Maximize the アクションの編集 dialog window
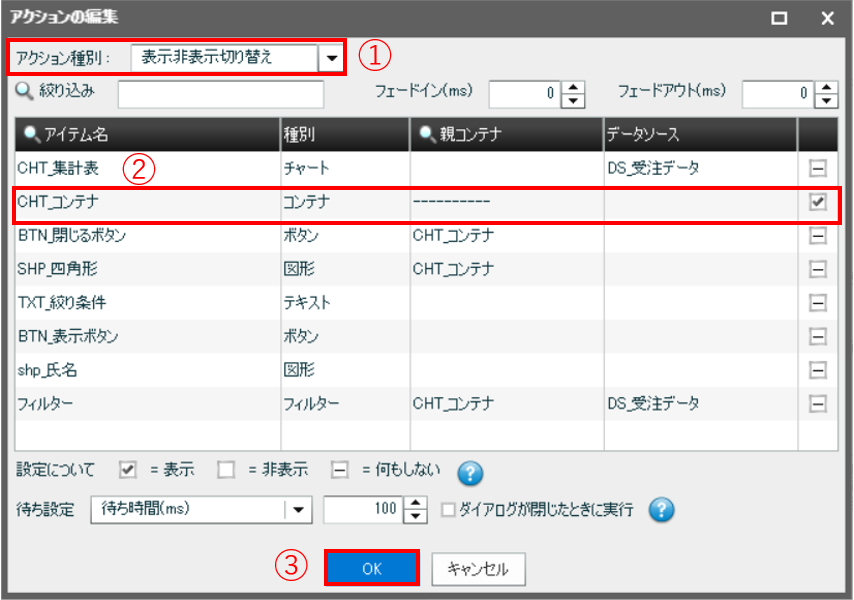854x600 pixels. 780,17
